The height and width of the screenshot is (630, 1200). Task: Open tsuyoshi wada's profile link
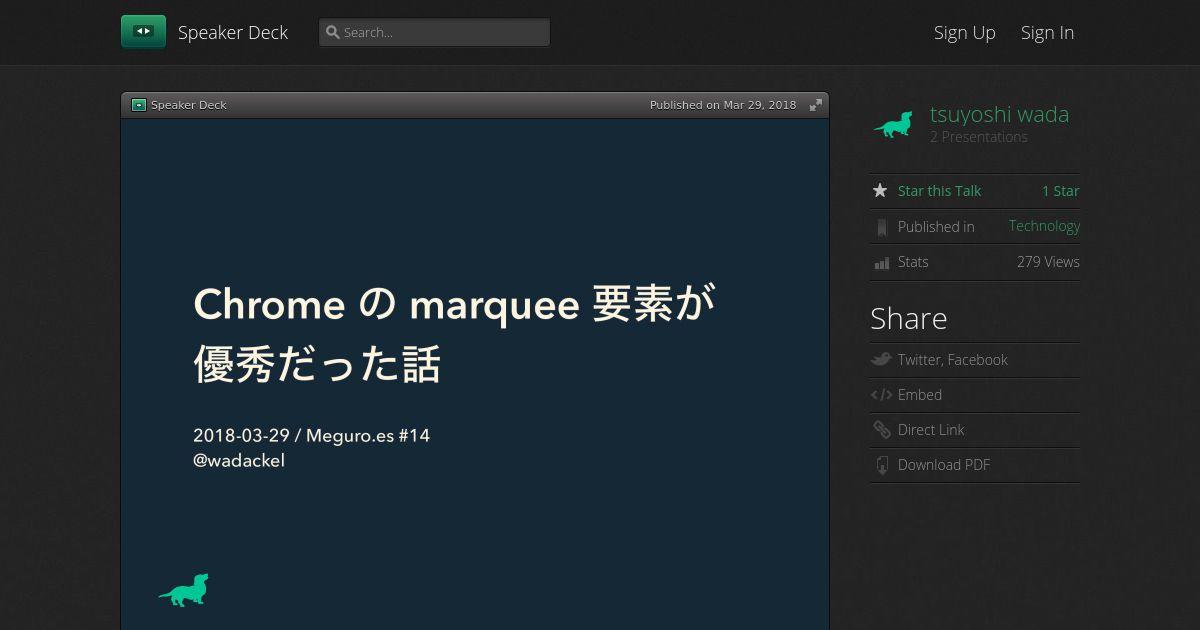[x=999, y=114]
